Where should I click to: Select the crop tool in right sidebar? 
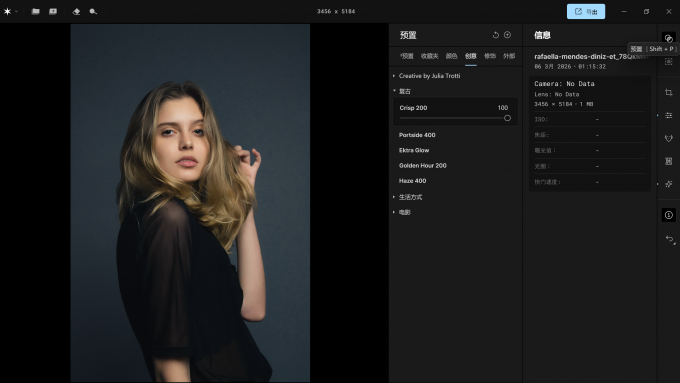coord(669,92)
